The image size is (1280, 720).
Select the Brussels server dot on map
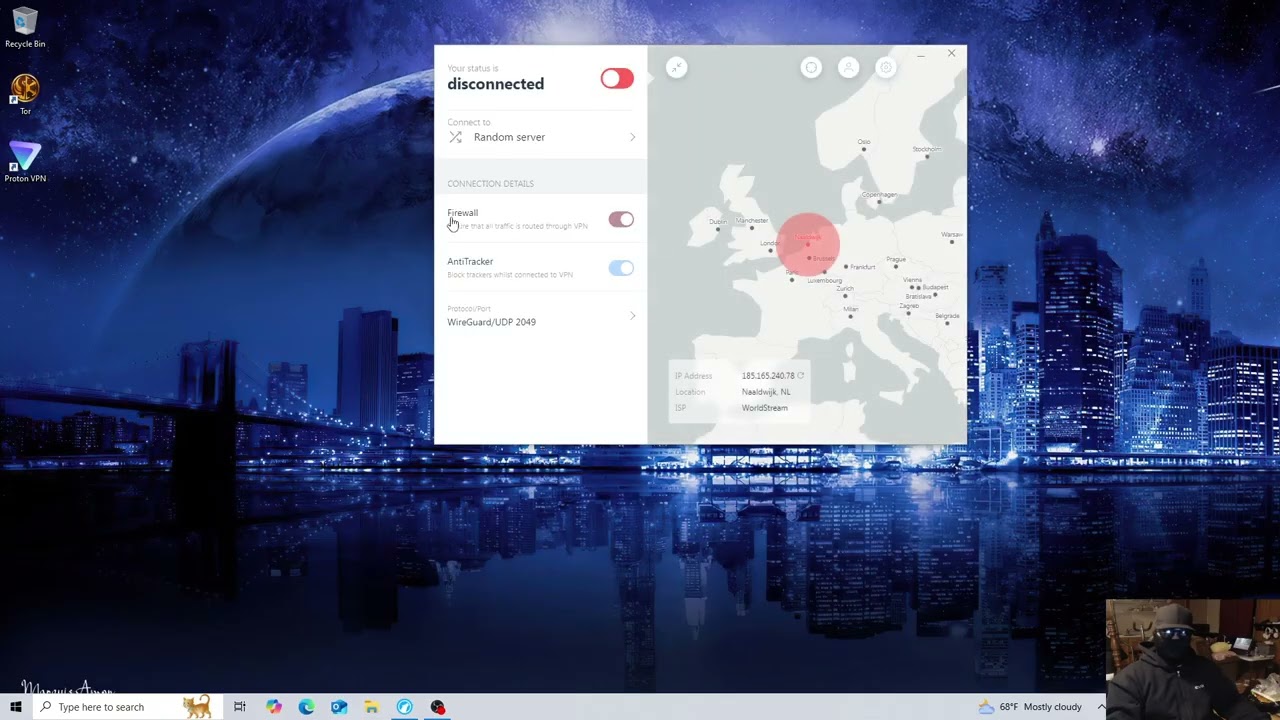click(x=809, y=258)
